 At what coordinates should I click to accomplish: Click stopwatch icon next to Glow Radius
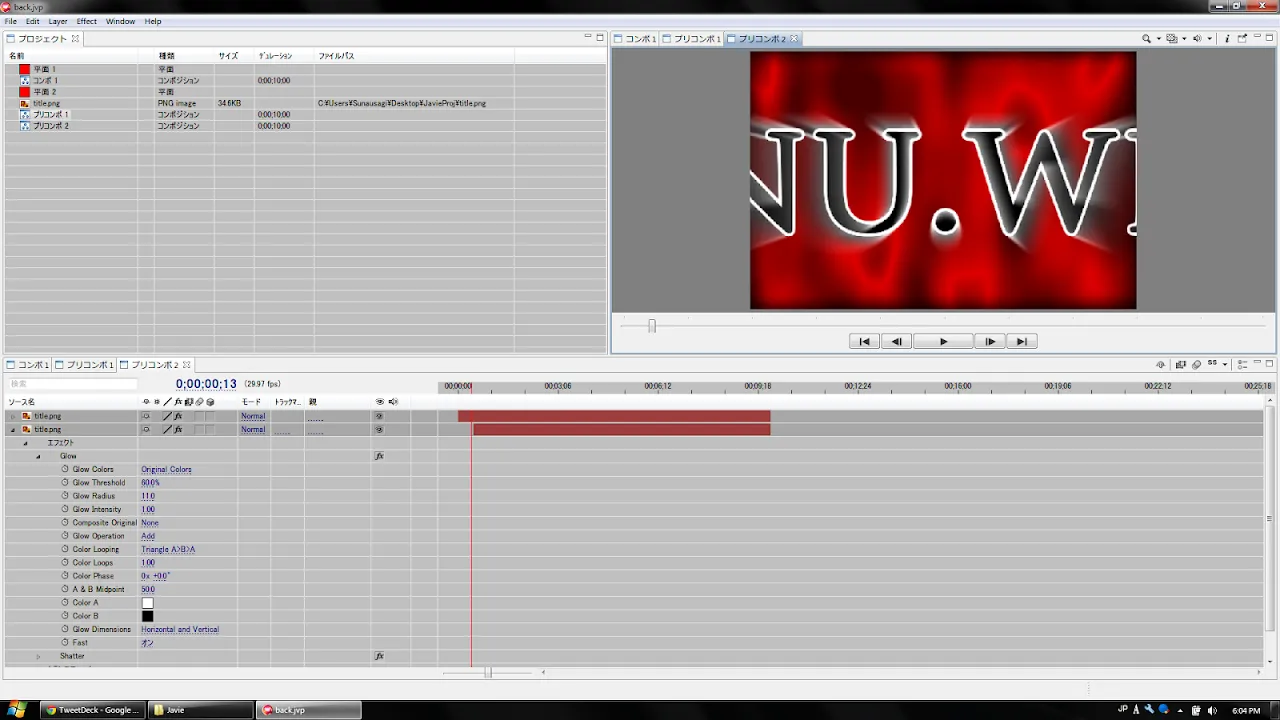pyautogui.click(x=66, y=496)
